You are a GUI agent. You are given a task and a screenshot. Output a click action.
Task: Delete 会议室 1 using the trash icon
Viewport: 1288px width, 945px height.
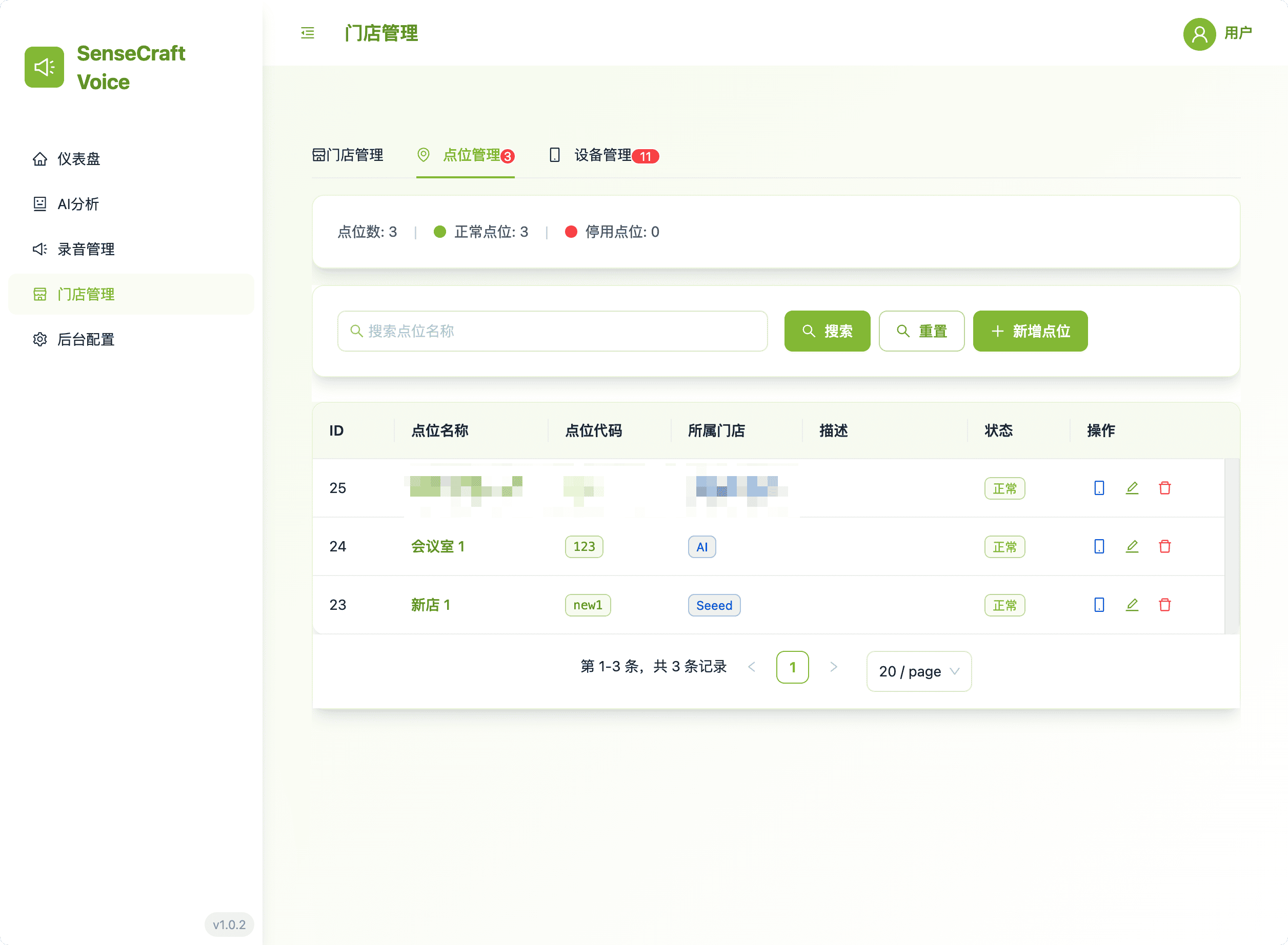pyautogui.click(x=1165, y=547)
